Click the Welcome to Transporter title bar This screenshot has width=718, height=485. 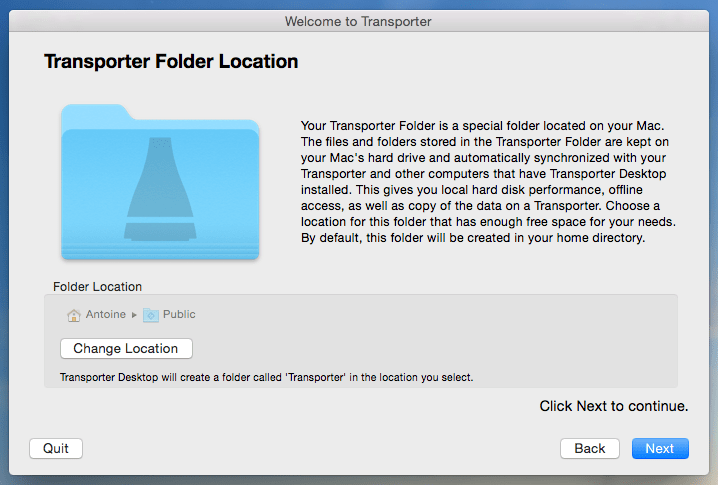click(359, 22)
